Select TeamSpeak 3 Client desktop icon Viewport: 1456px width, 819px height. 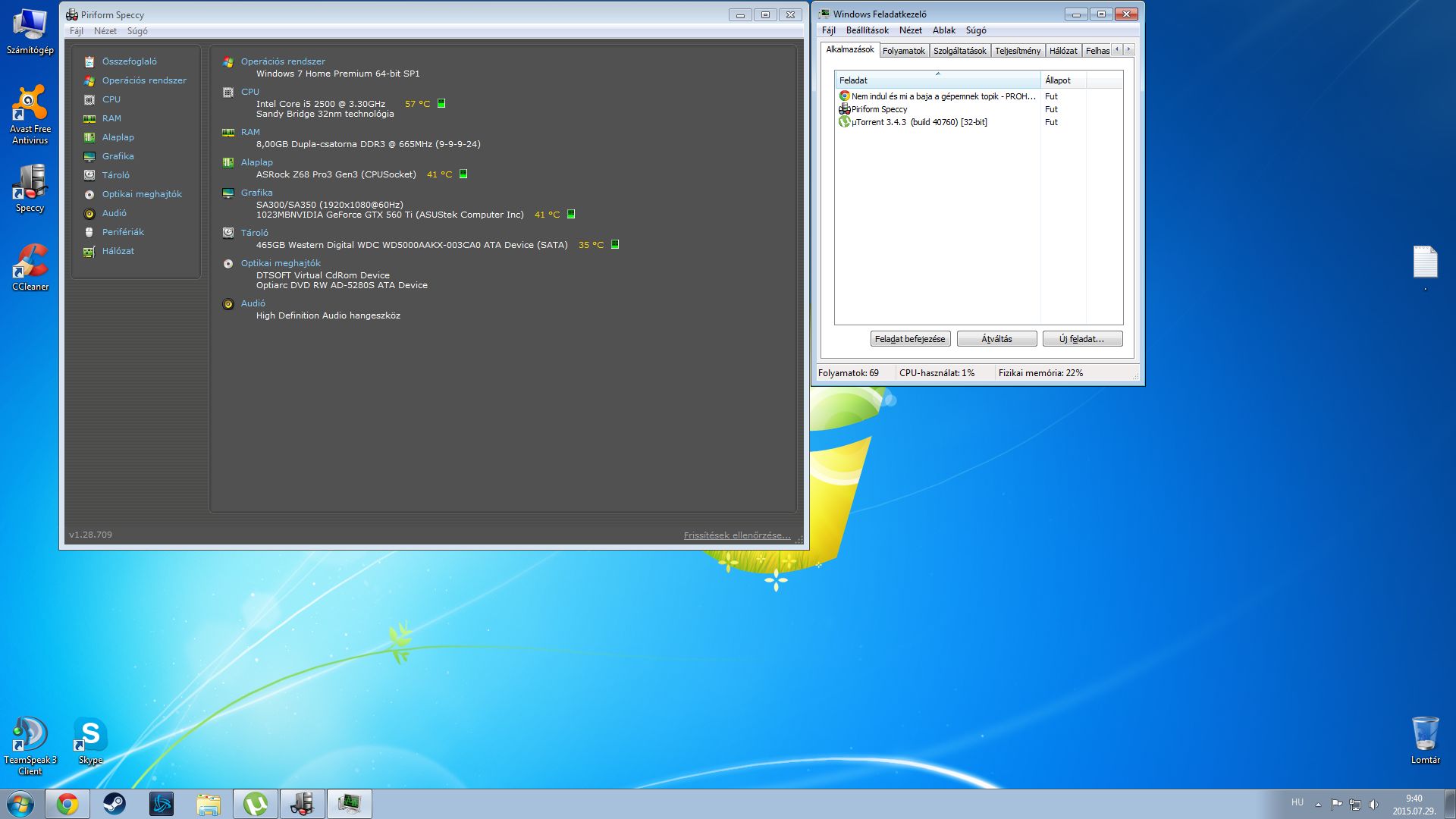[x=30, y=745]
